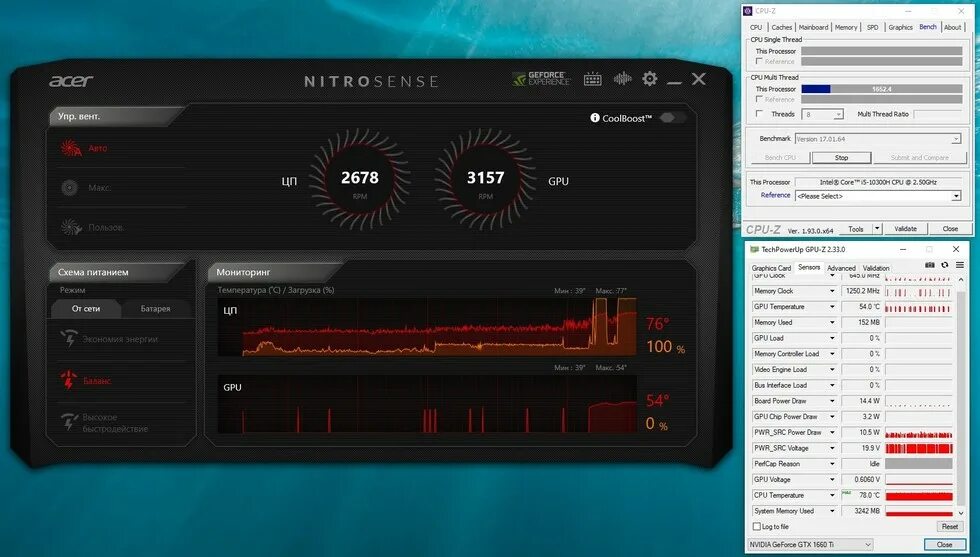Open keyboard backlight settings icon in NitroSense

pos(592,79)
